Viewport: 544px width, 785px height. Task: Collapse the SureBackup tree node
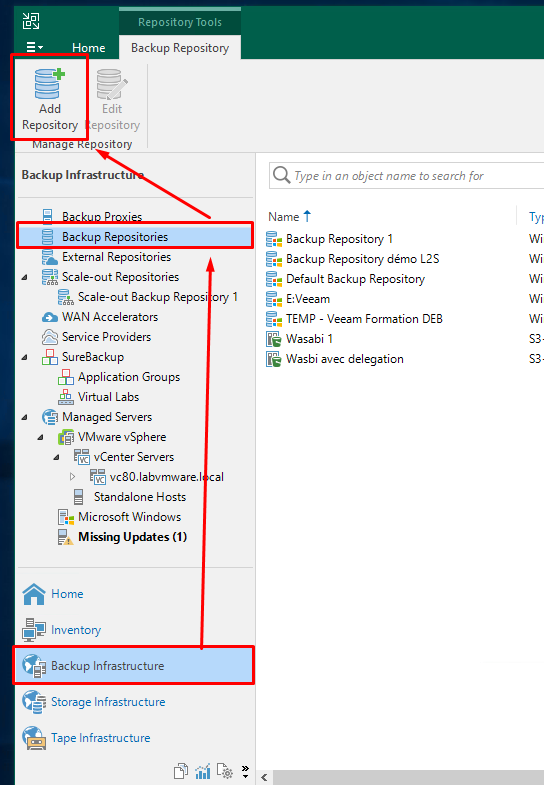(25, 357)
